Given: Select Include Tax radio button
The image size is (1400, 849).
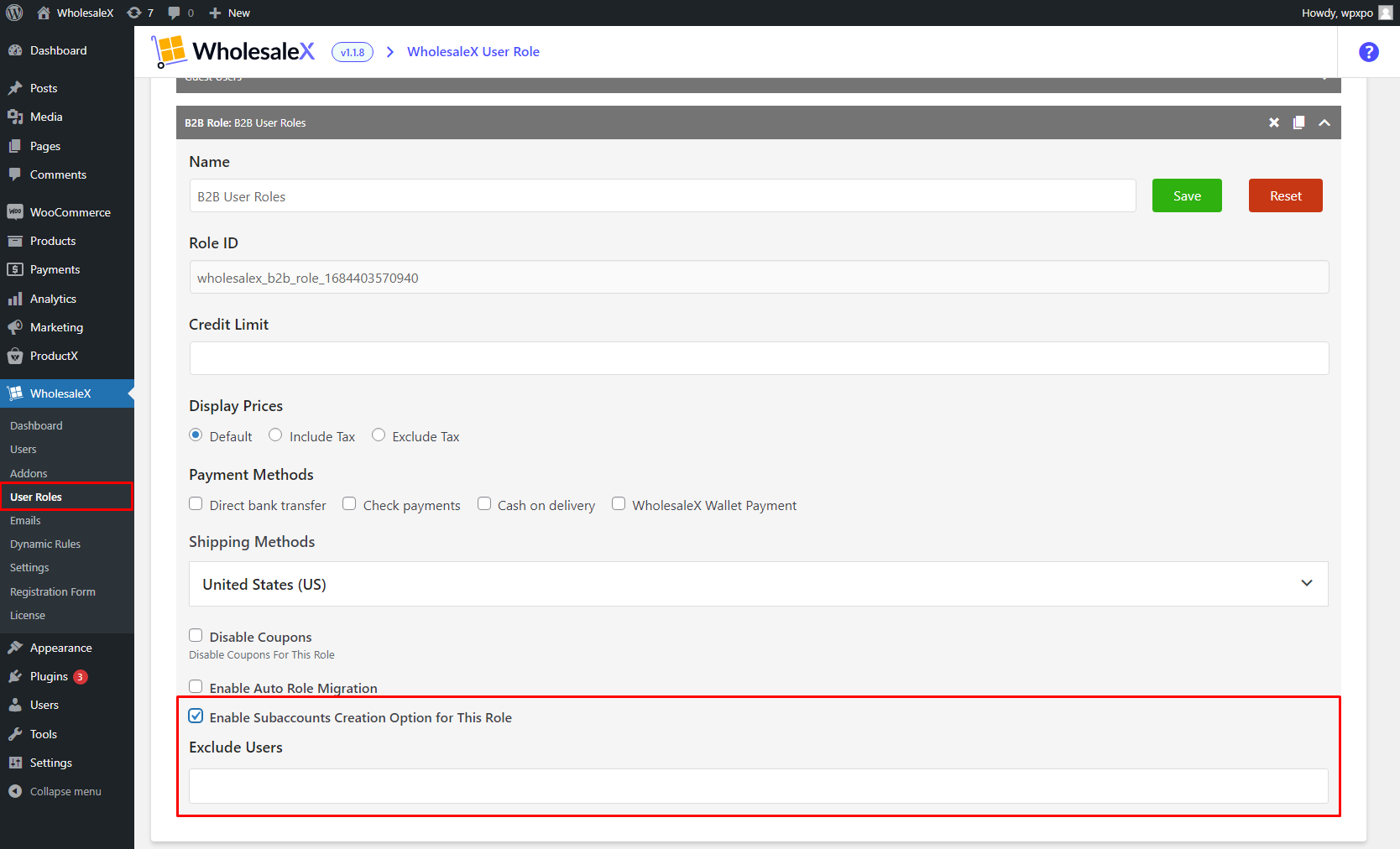Looking at the screenshot, I should [x=275, y=435].
